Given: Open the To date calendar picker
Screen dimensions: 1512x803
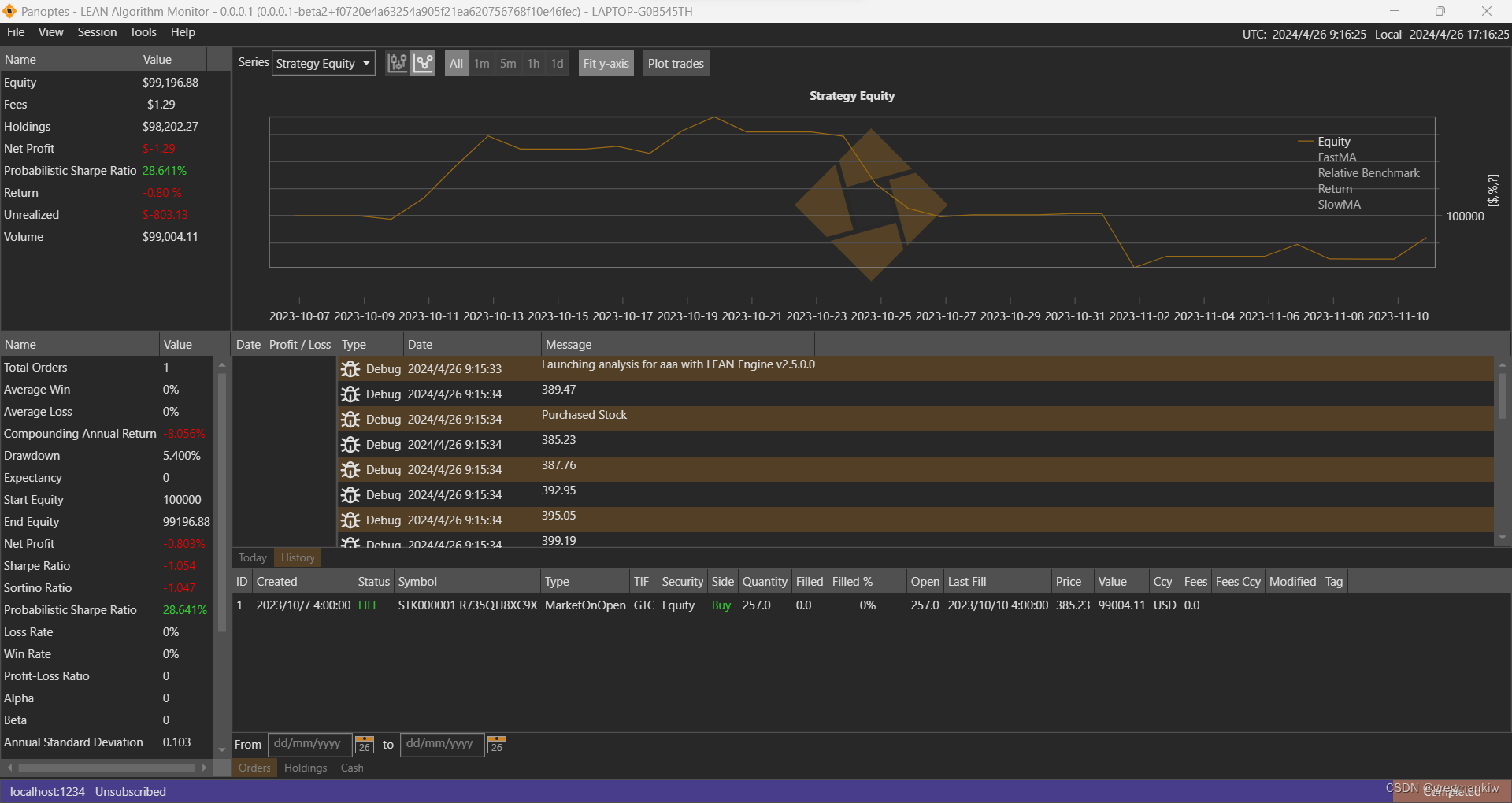Looking at the screenshot, I should coord(497,745).
